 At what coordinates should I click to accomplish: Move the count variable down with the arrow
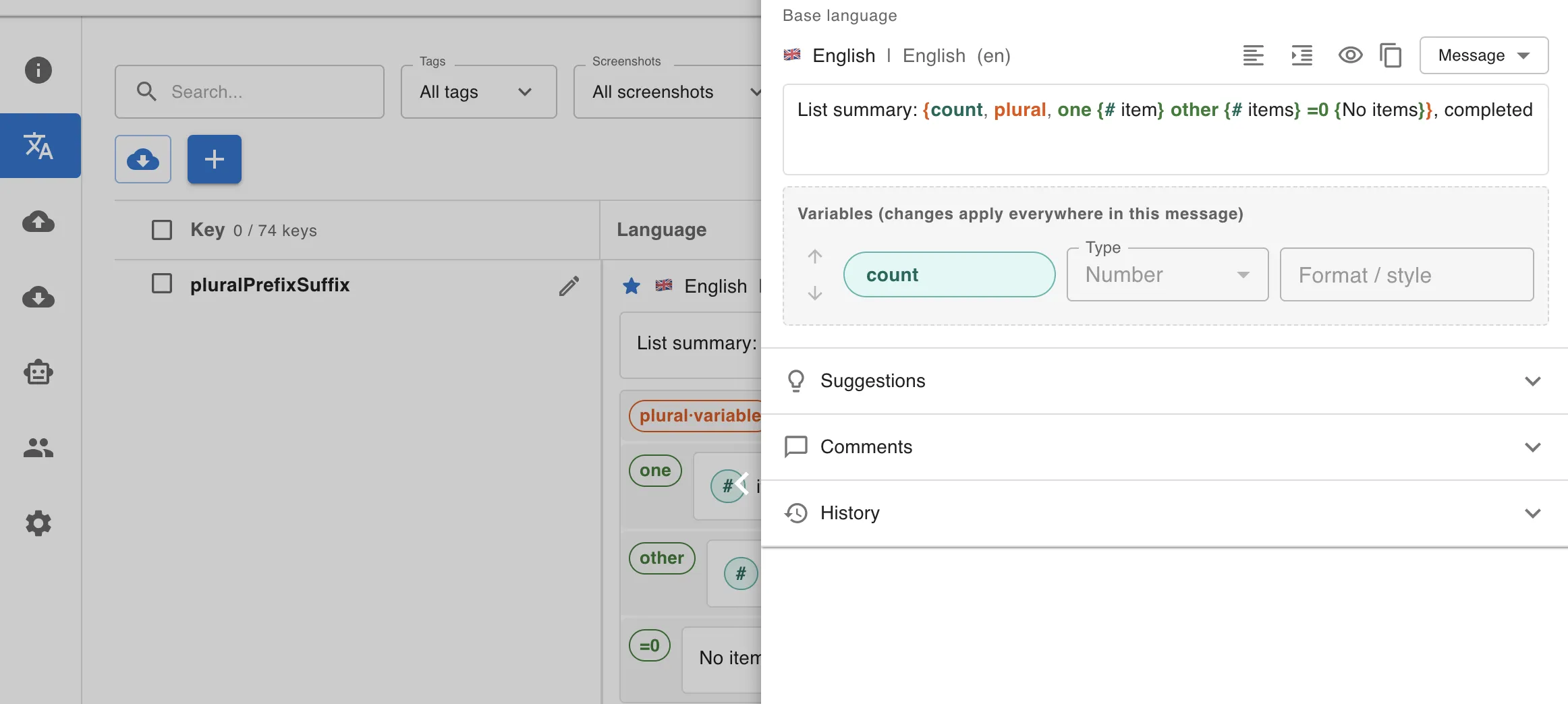pyautogui.click(x=815, y=293)
